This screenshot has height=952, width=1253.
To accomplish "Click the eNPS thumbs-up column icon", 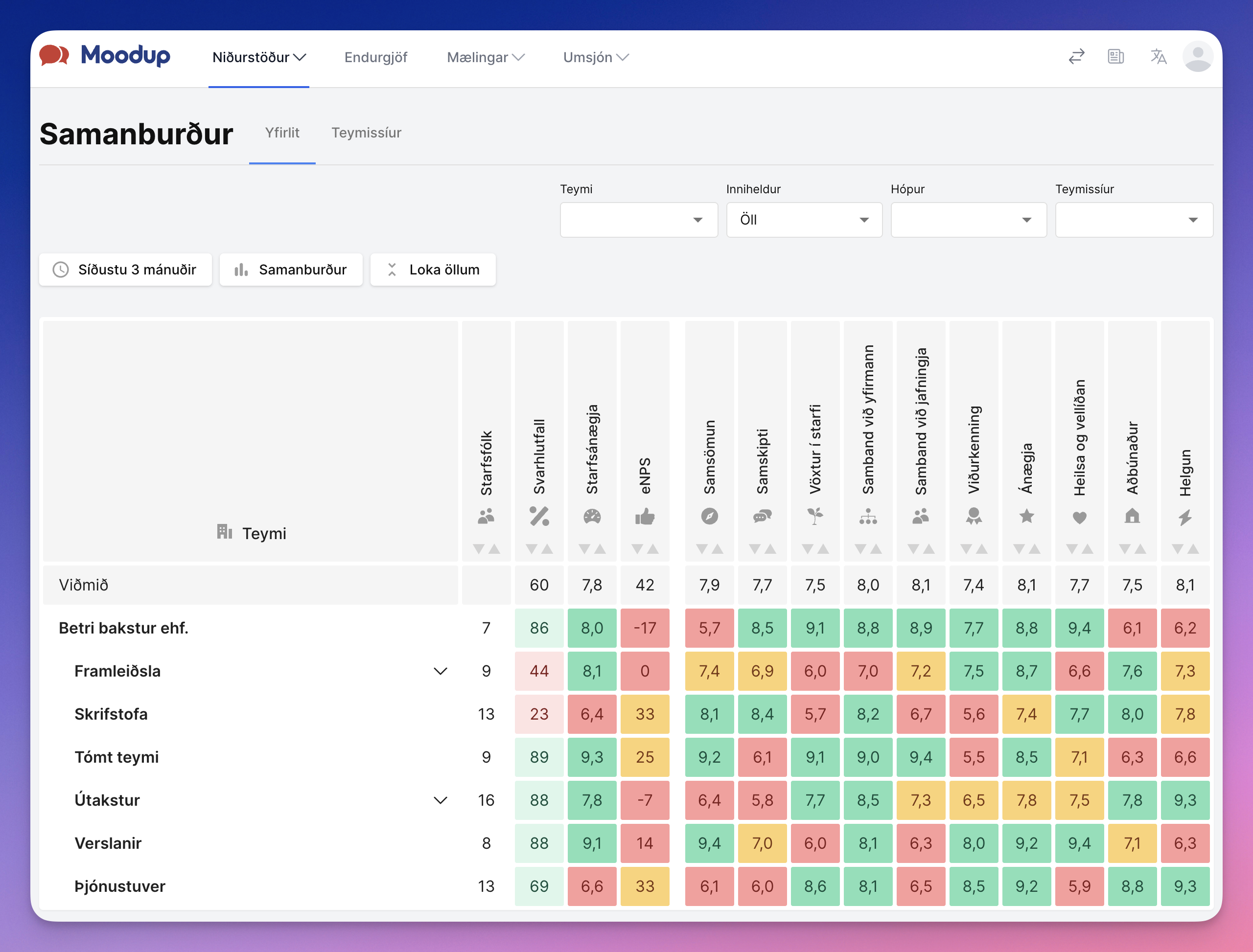I will tap(645, 516).
